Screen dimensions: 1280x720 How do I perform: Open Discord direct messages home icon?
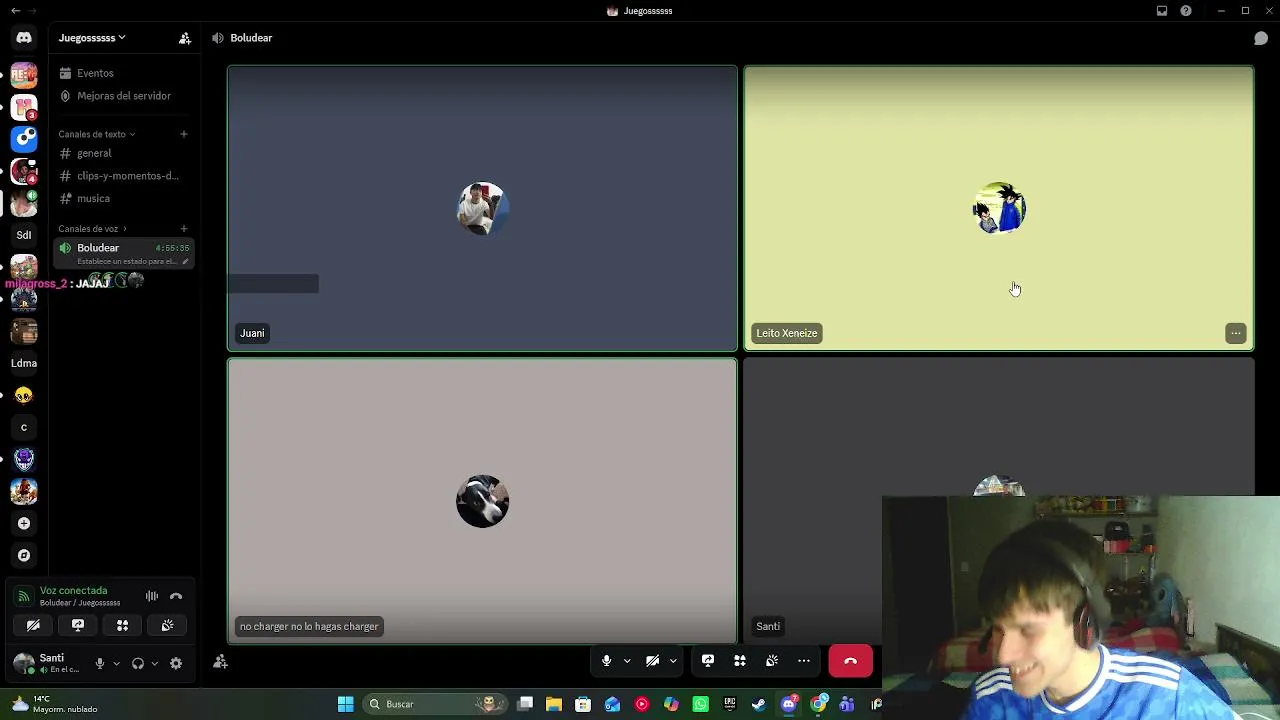click(24, 38)
